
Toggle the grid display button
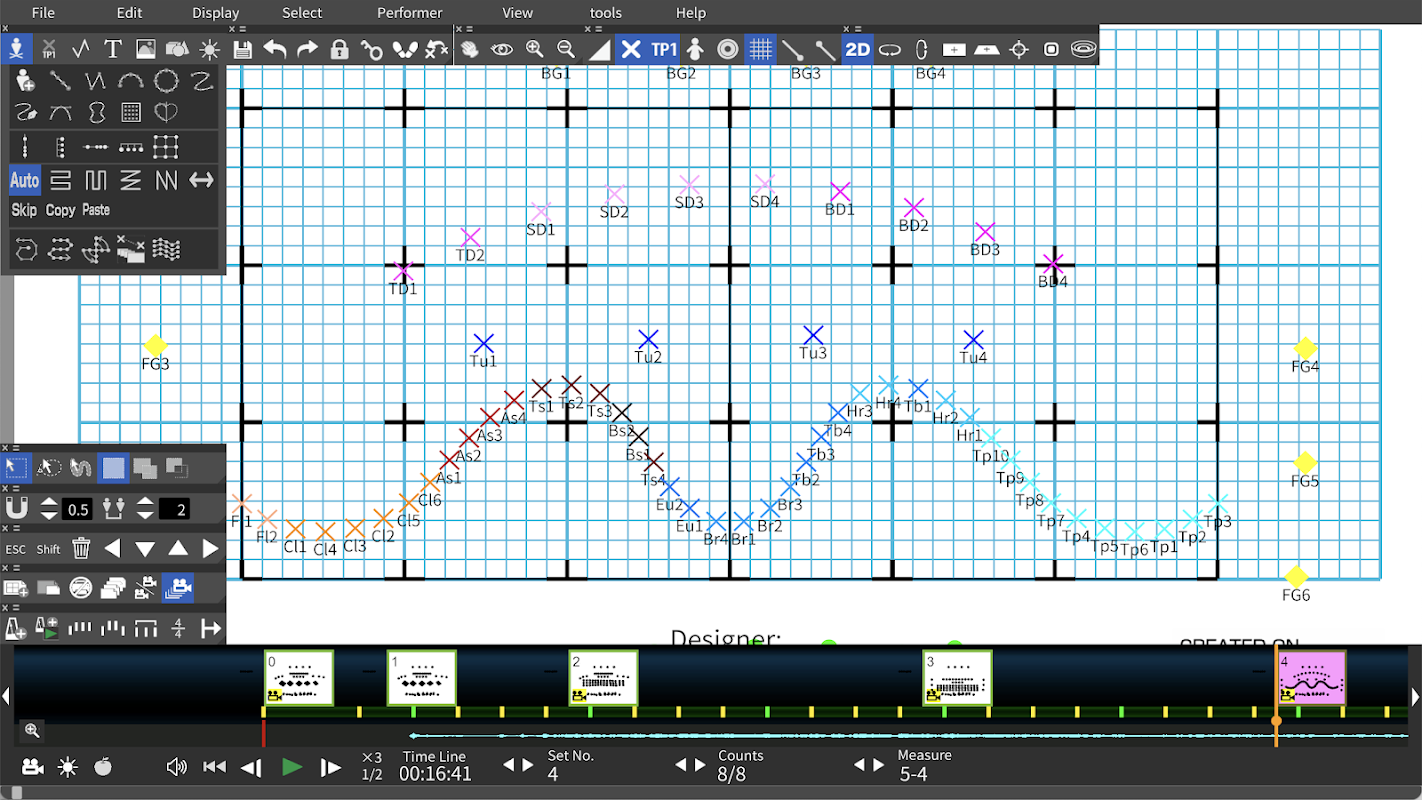tap(760, 49)
